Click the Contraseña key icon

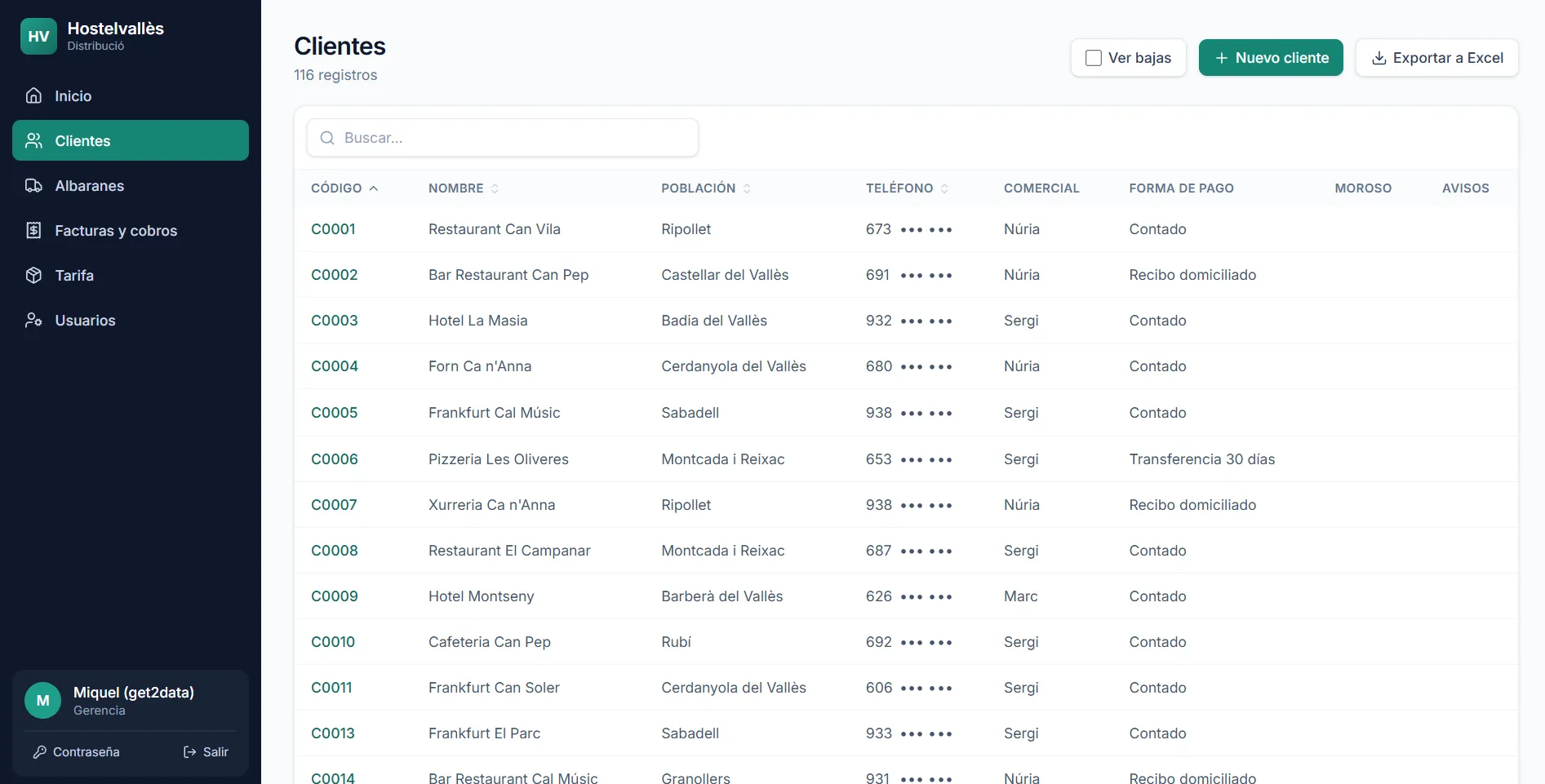pyautogui.click(x=39, y=751)
